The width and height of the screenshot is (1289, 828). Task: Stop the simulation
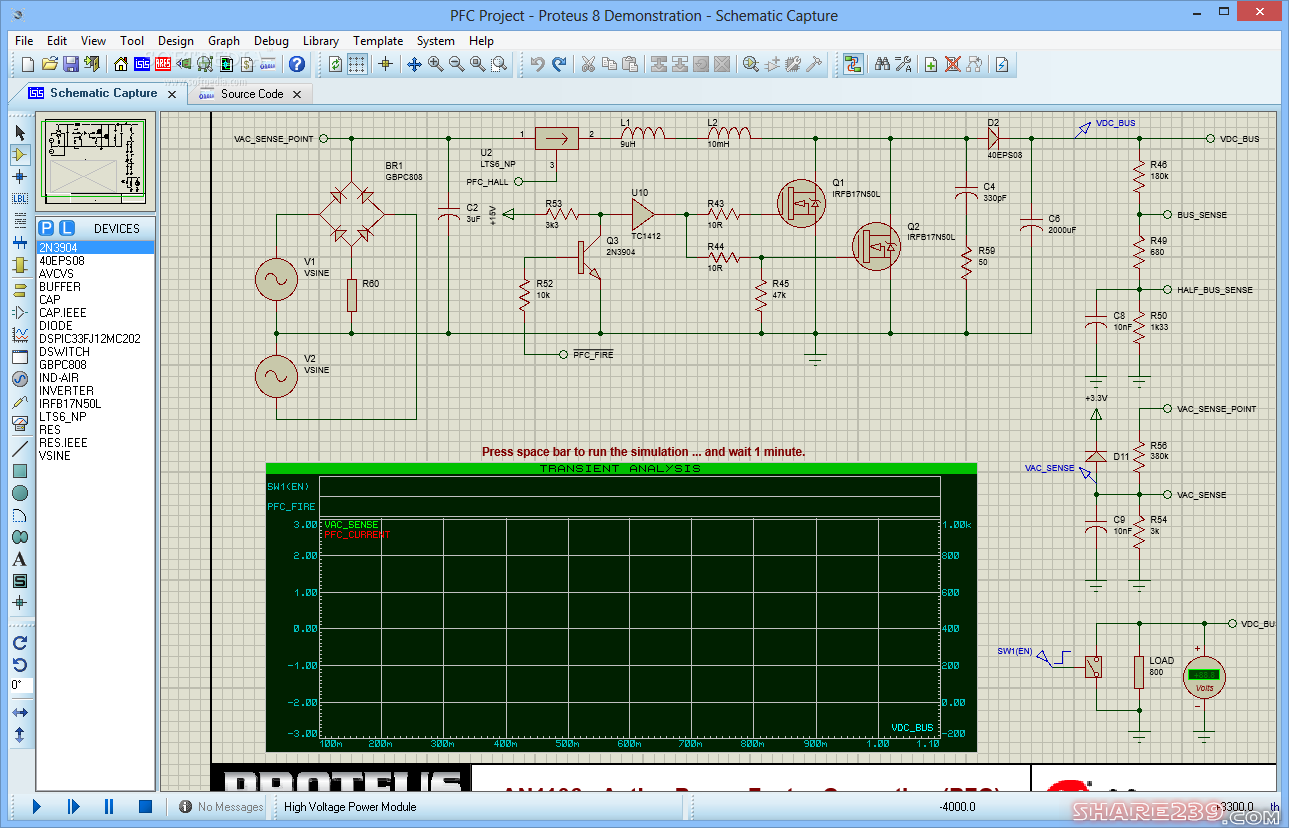click(x=145, y=806)
